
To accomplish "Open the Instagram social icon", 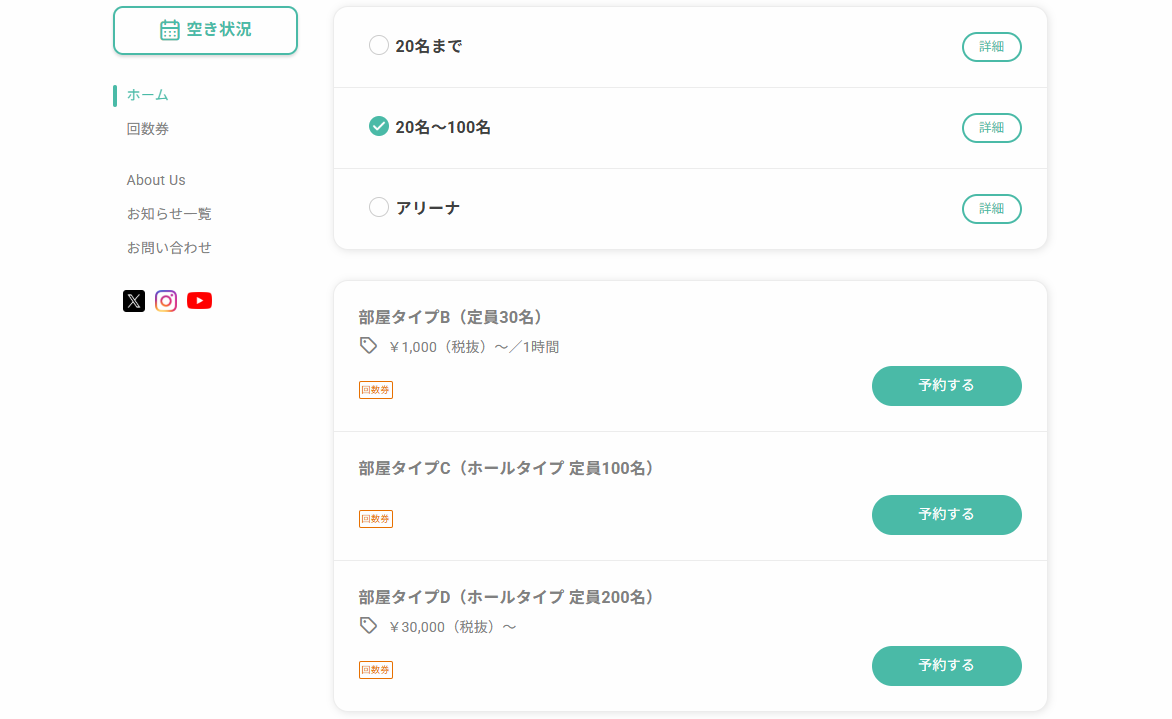I will tap(166, 300).
